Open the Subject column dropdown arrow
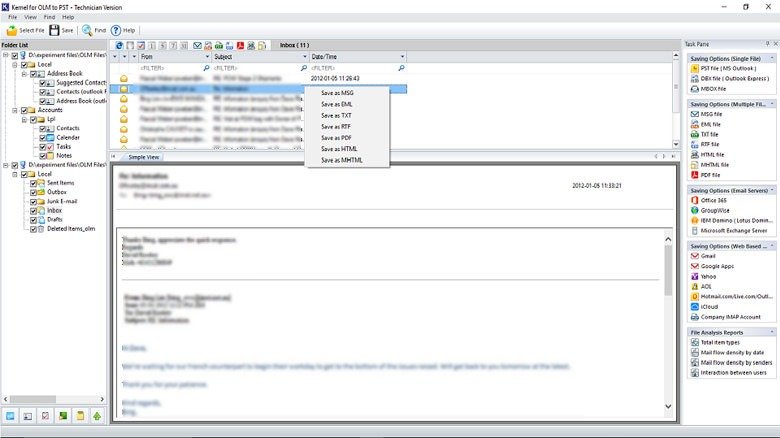The width and height of the screenshot is (780, 438). 305,57
